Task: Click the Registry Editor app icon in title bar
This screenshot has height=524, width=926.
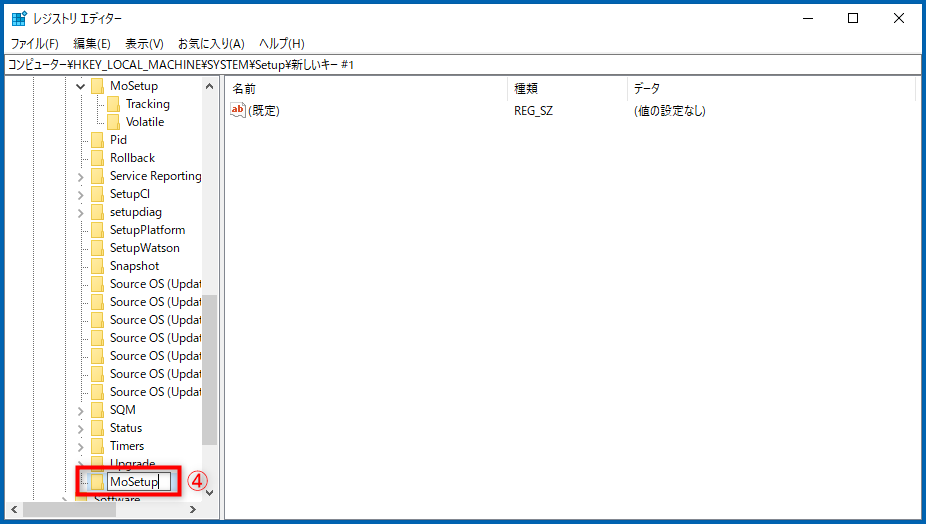Action: point(19,18)
